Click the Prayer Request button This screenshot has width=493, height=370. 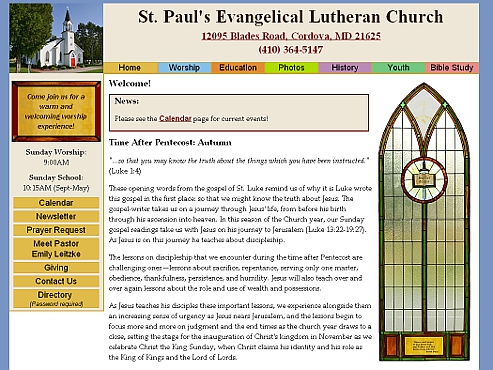56,230
